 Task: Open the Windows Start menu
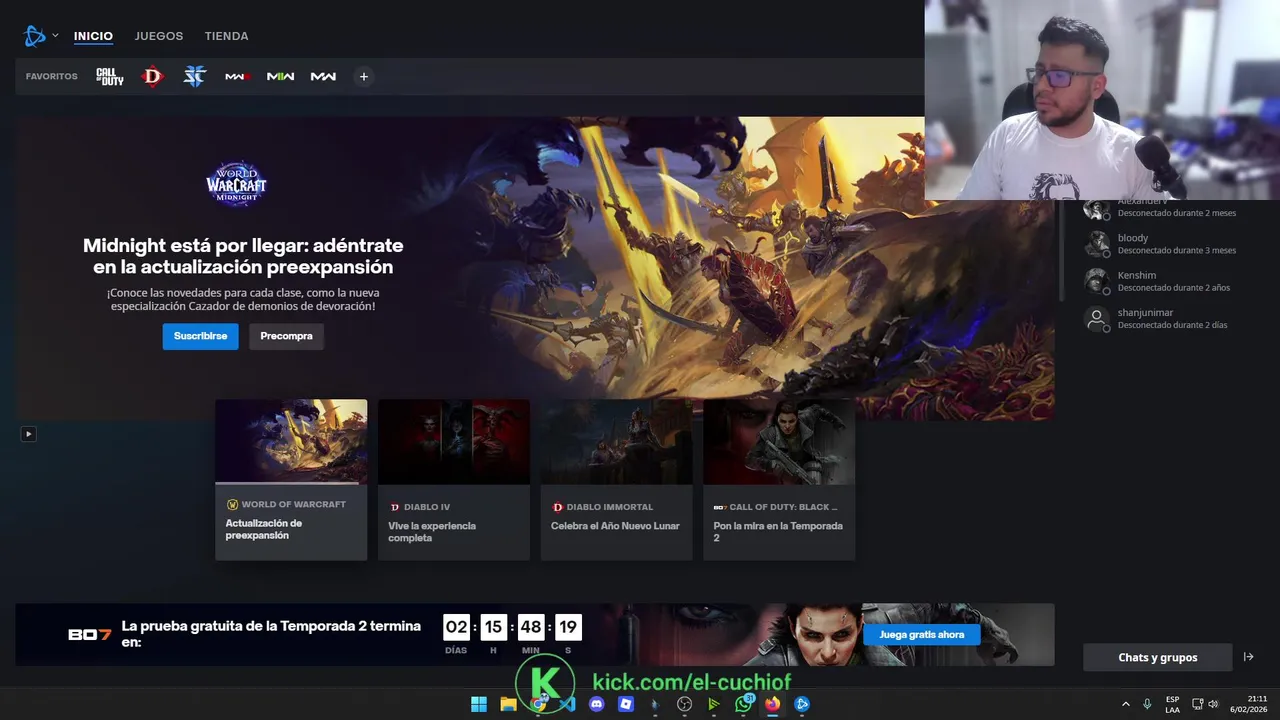tap(479, 704)
